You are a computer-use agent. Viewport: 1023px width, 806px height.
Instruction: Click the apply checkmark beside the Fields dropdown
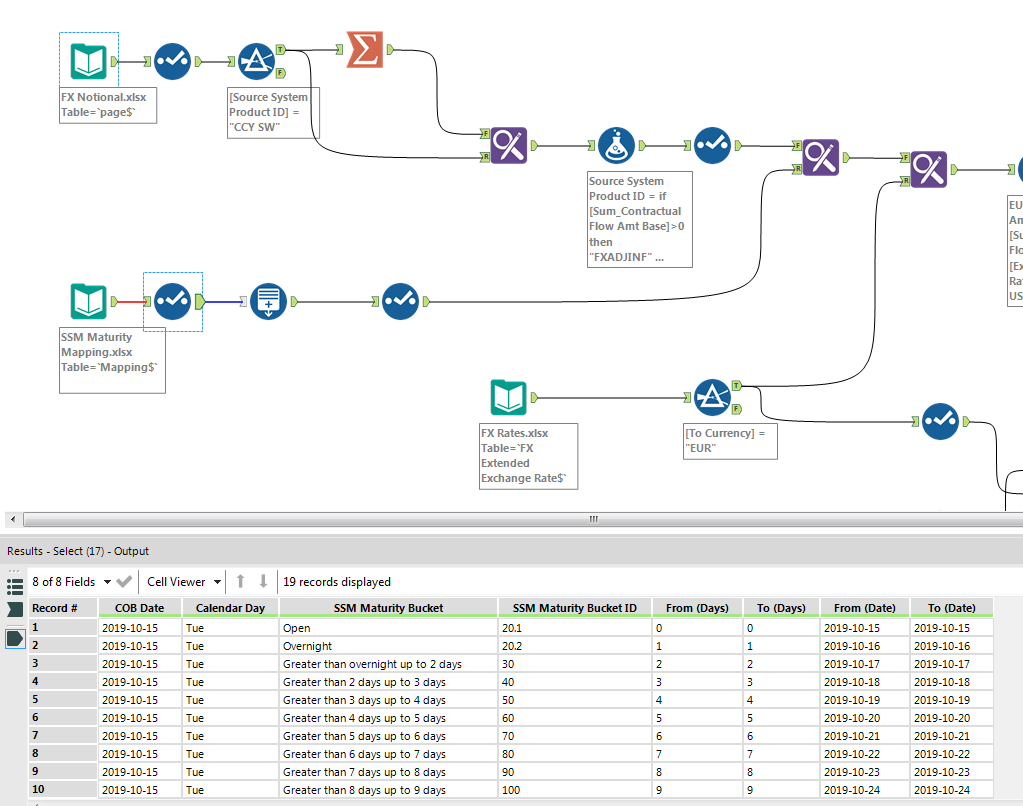(123, 581)
